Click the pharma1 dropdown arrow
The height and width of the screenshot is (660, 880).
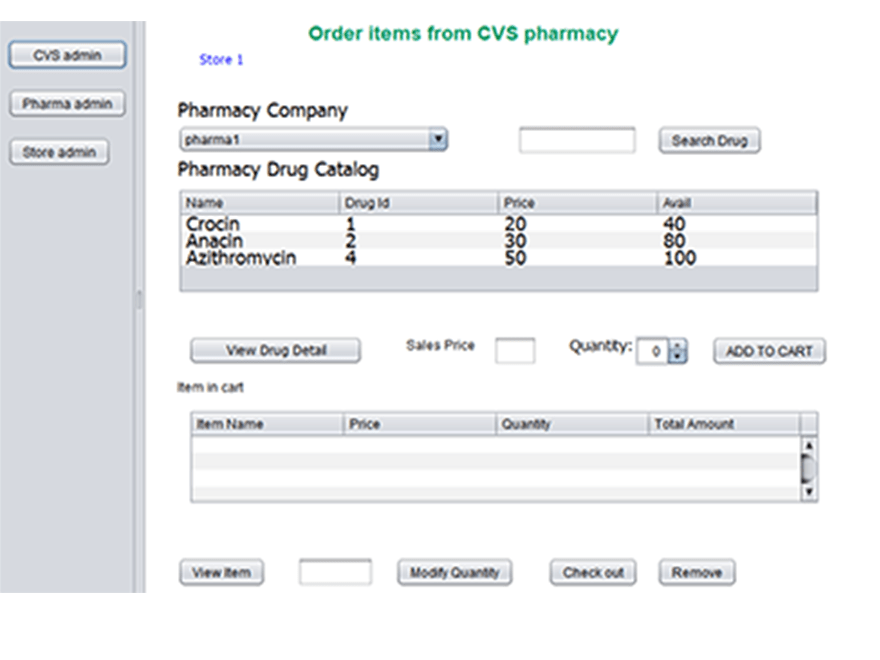[x=438, y=139]
